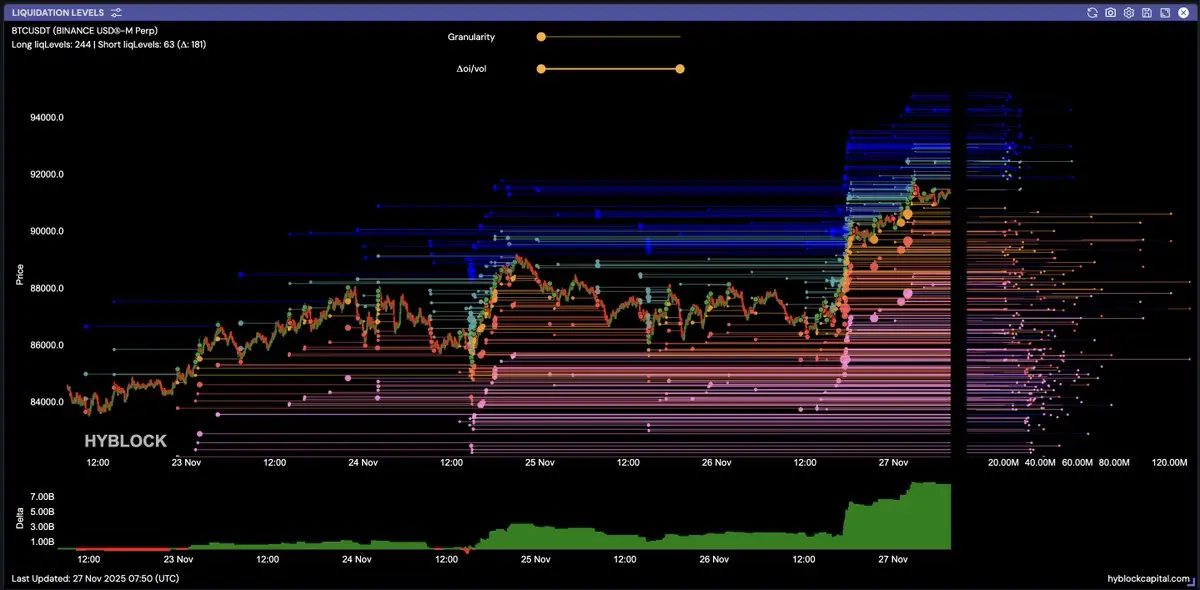Click the 92000.0 price axis label
Screen dimensions: 1200x590
48,174
